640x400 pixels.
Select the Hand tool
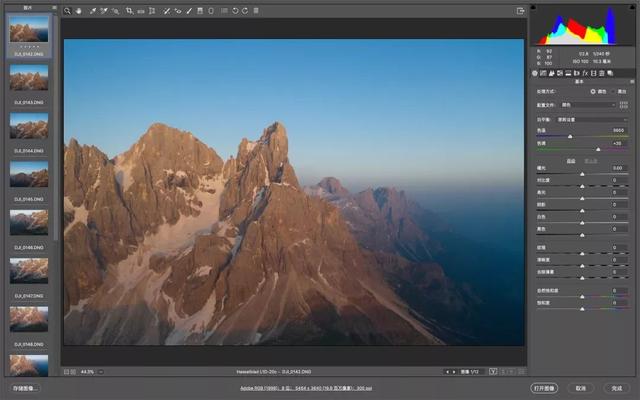point(79,11)
